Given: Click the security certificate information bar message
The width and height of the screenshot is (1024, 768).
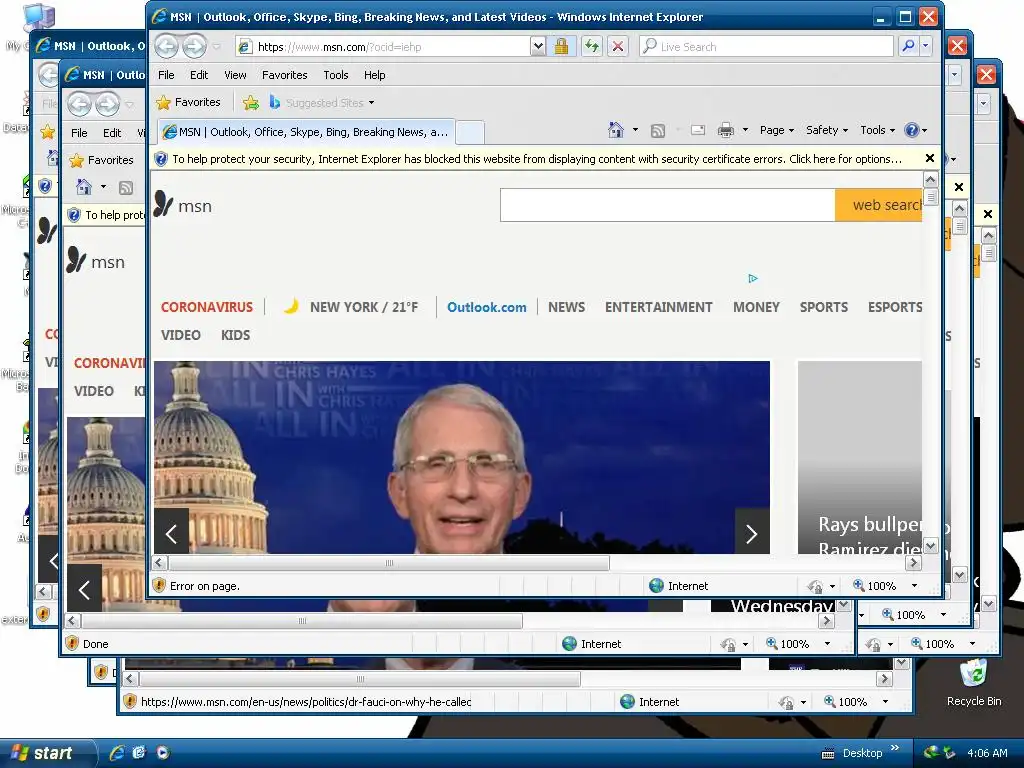Looking at the screenshot, I should (x=537, y=159).
